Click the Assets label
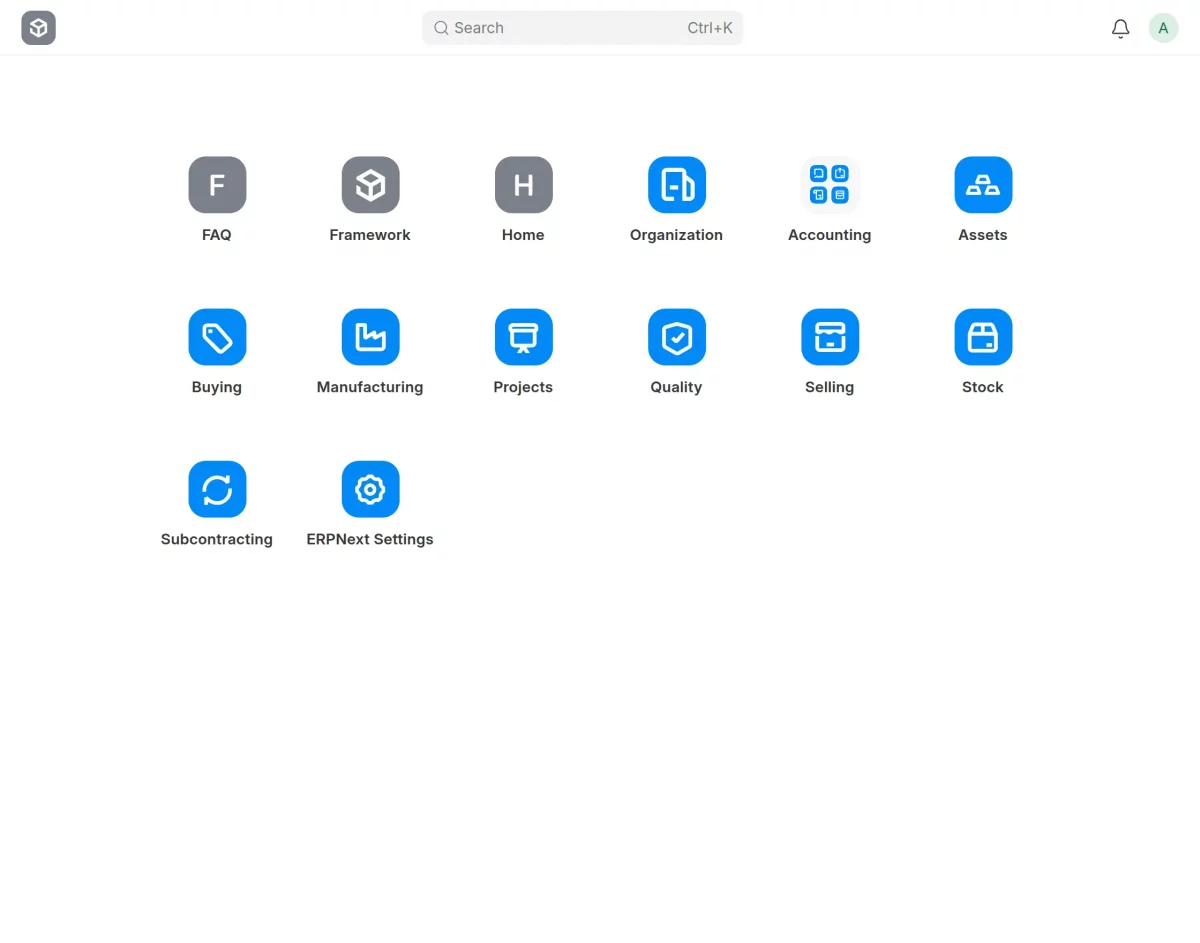 (x=983, y=235)
